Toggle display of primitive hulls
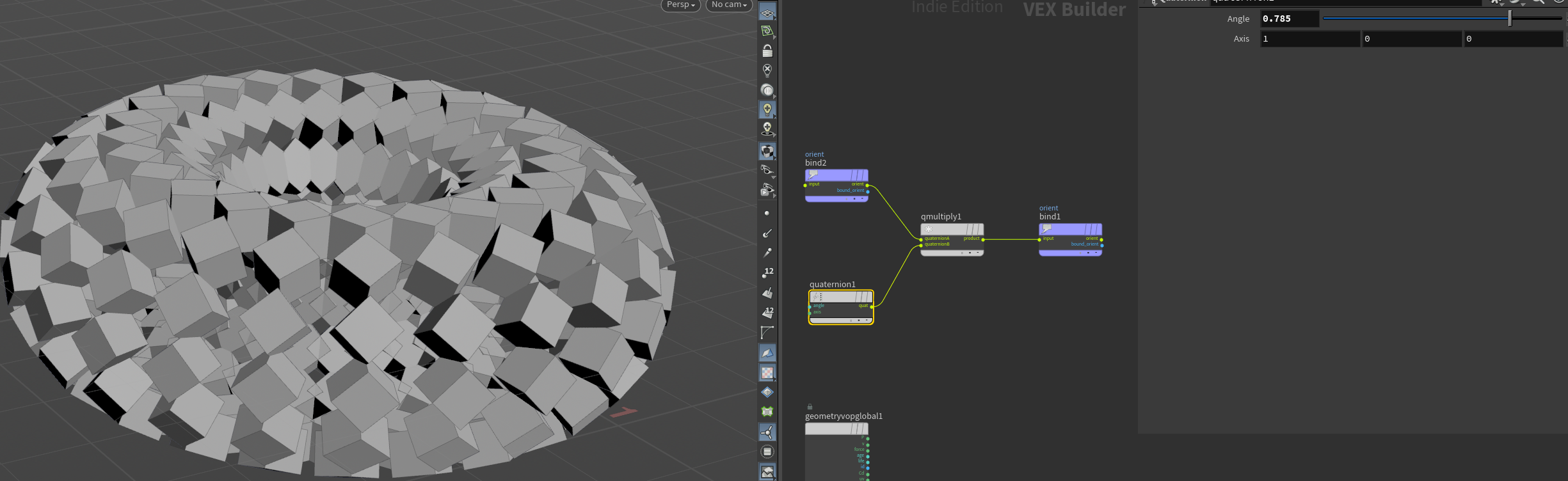 pyautogui.click(x=767, y=333)
